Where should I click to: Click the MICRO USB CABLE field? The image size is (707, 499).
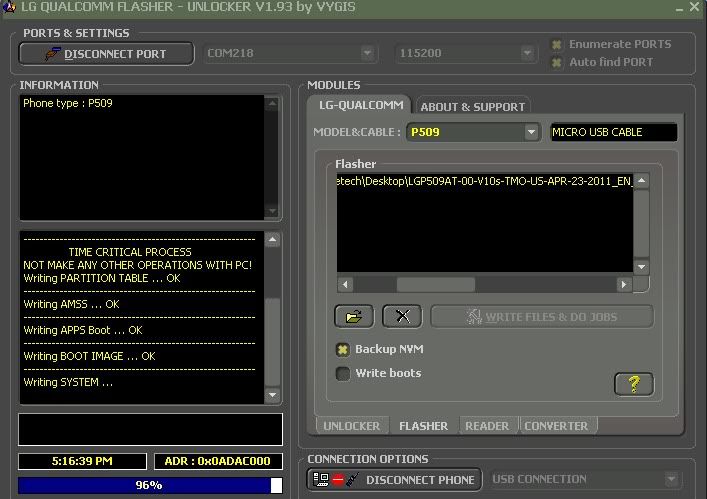(x=614, y=132)
